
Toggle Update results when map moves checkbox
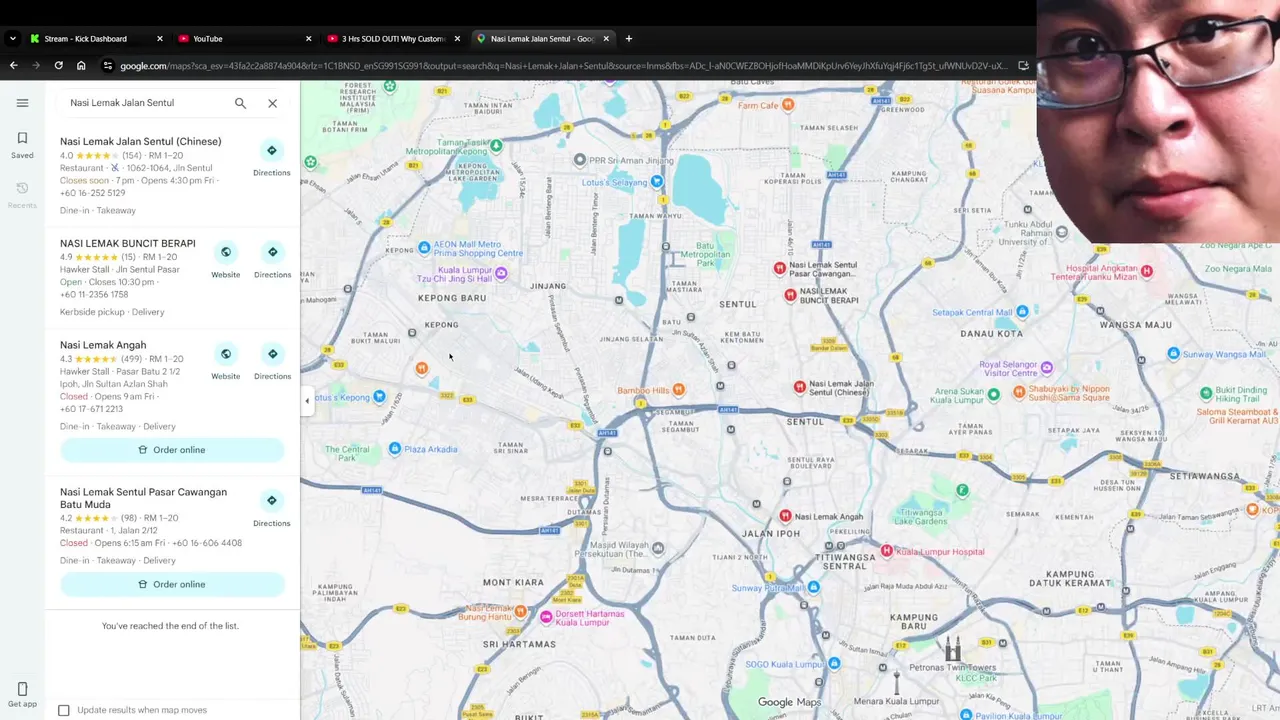pos(64,710)
